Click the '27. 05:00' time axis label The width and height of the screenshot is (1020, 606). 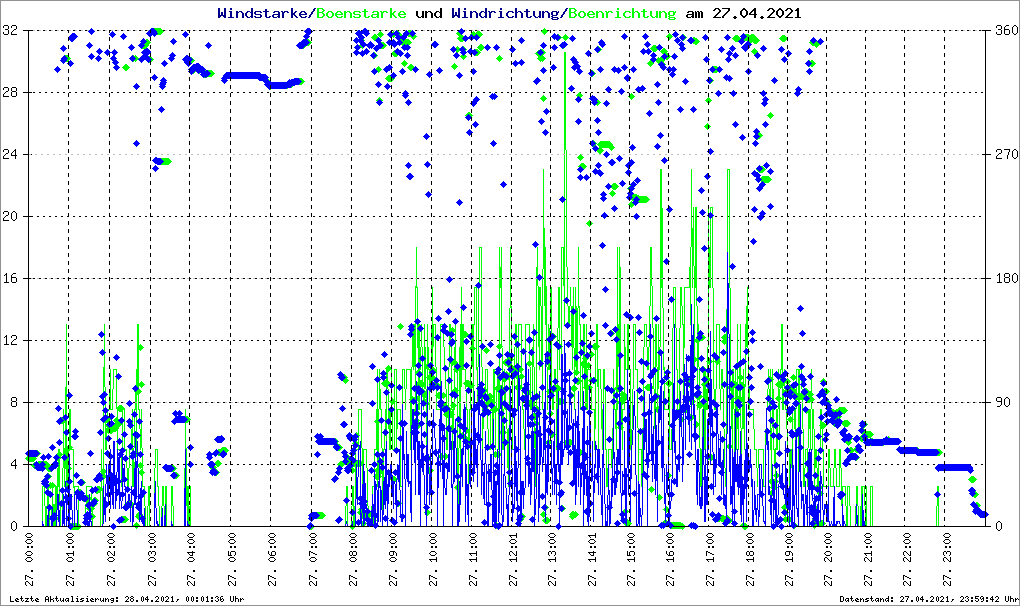point(230,560)
